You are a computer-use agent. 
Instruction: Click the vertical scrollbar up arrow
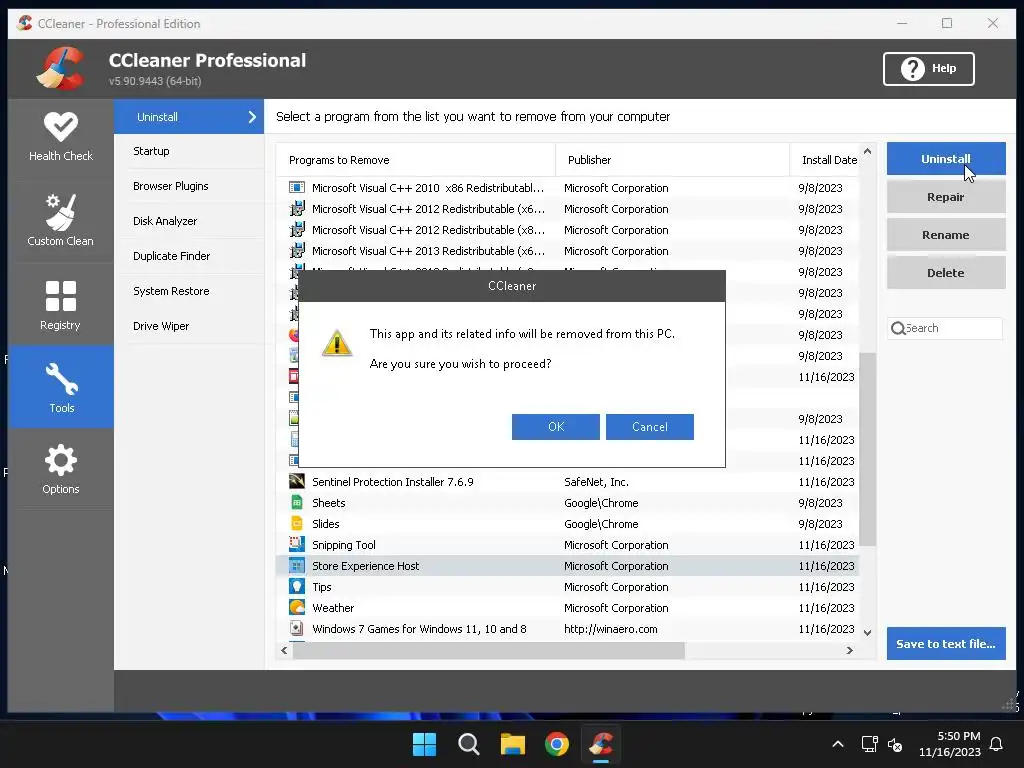click(867, 152)
